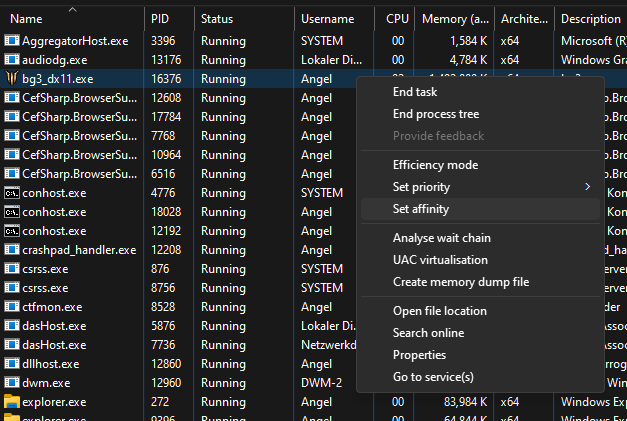Click the AggregatorHost.exe process icon
627x421 pixels.
(x=11, y=41)
